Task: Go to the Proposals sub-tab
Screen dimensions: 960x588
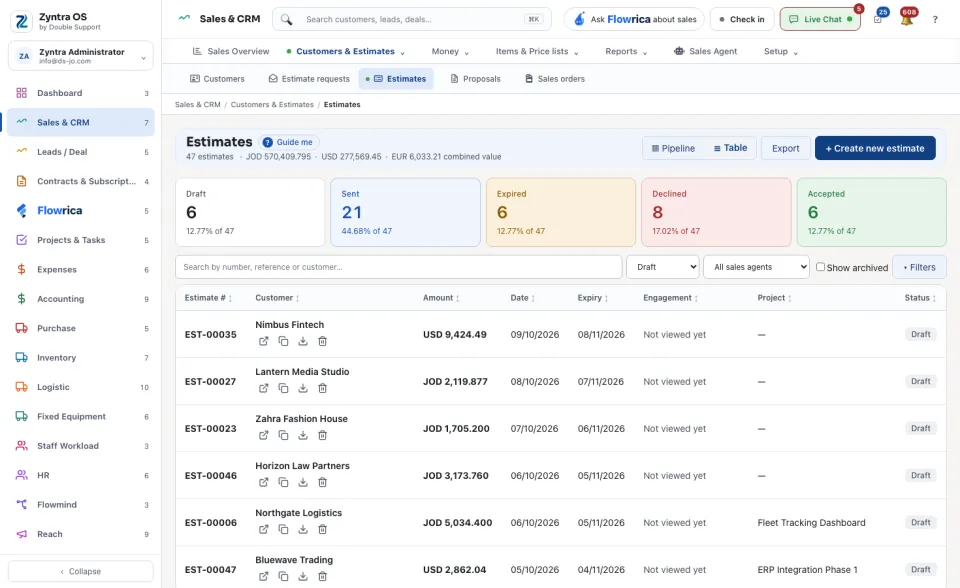Action: coord(476,79)
